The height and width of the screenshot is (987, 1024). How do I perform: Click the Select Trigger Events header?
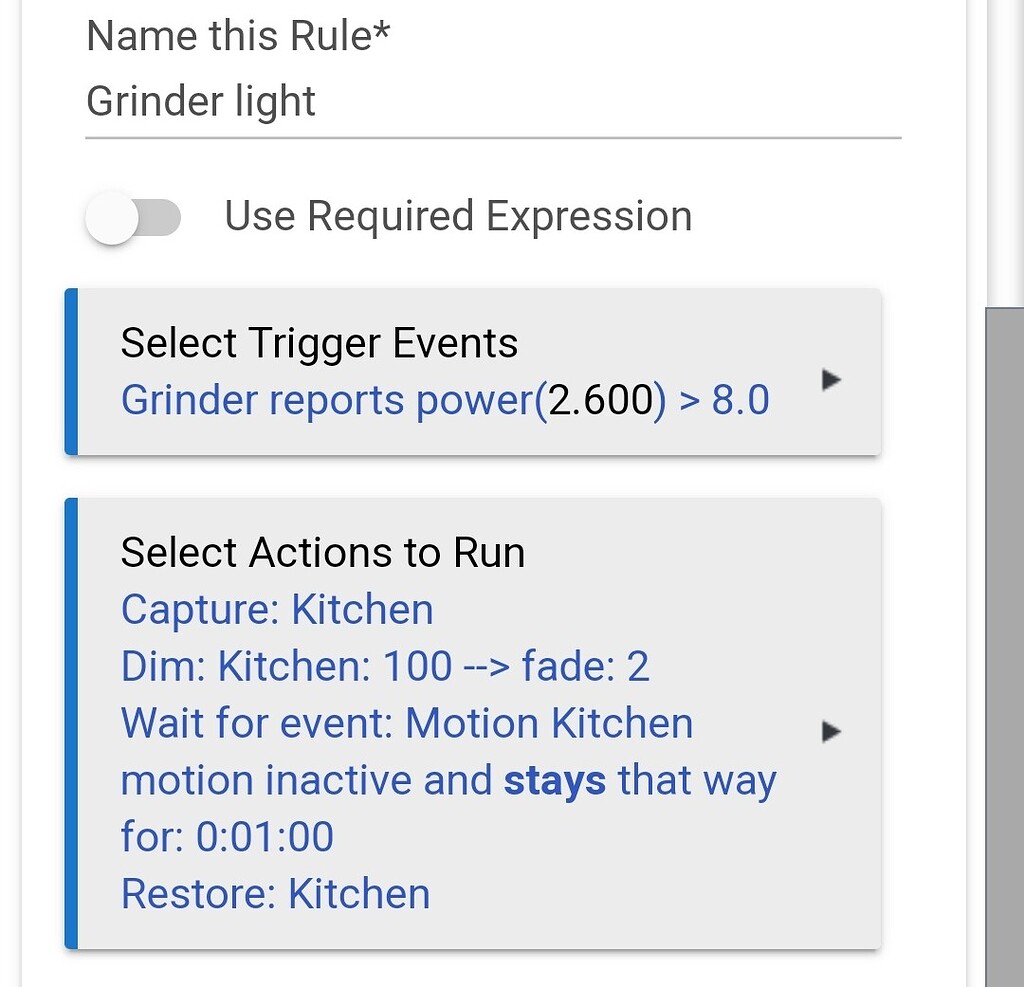click(x=318, y=342)
